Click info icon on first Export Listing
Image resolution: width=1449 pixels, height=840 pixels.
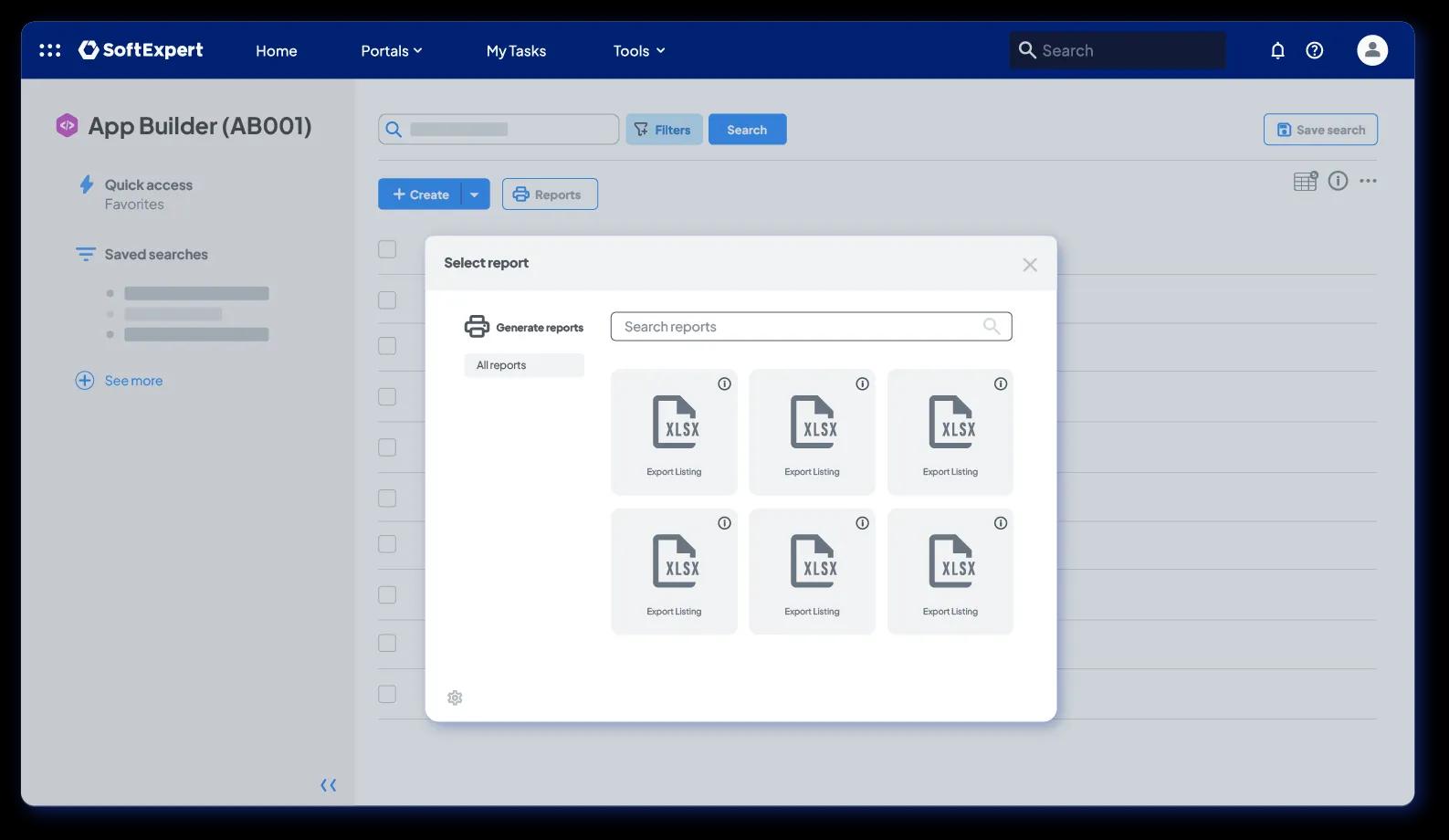click(724, 384)
